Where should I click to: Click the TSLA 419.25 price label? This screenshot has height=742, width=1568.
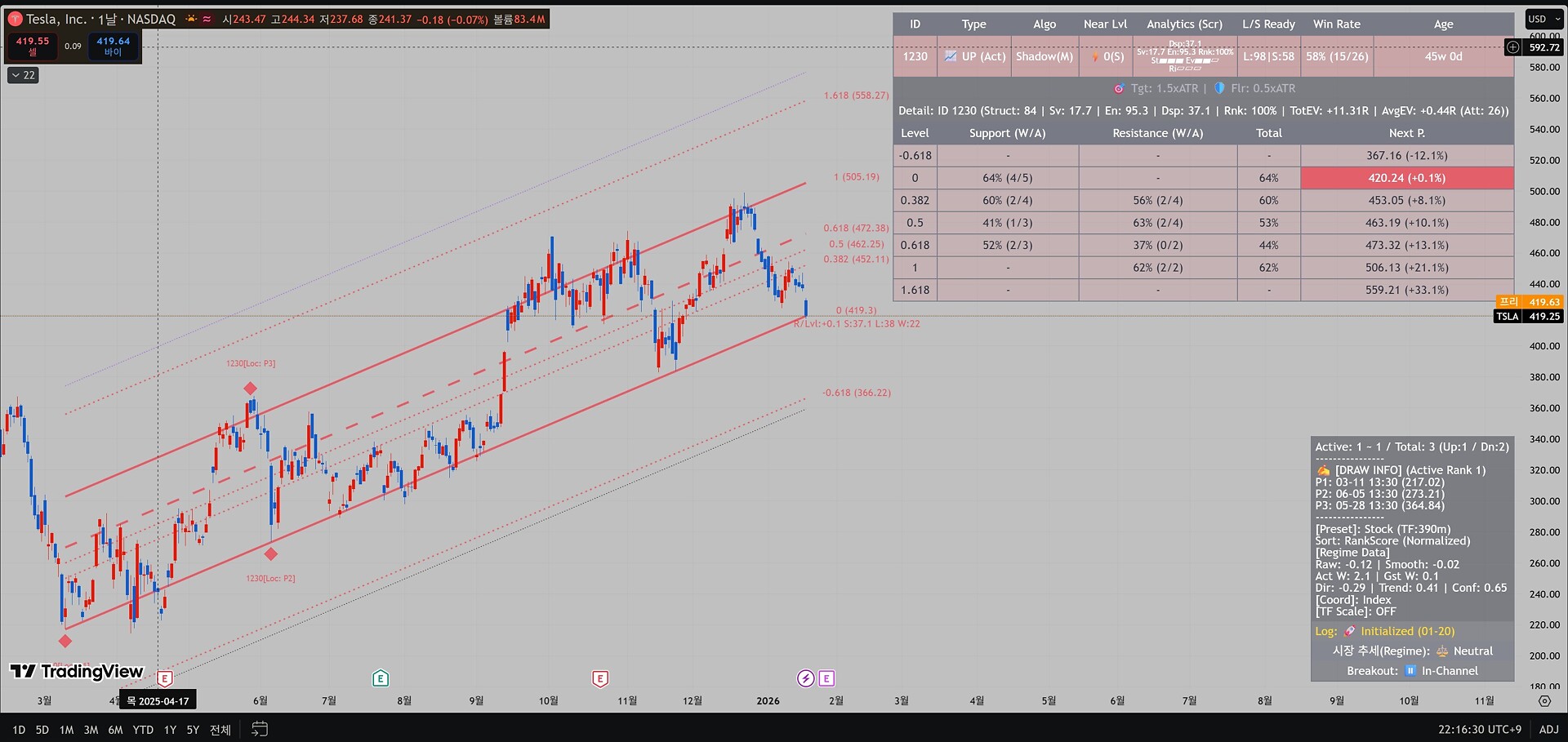coord(1528,316)
